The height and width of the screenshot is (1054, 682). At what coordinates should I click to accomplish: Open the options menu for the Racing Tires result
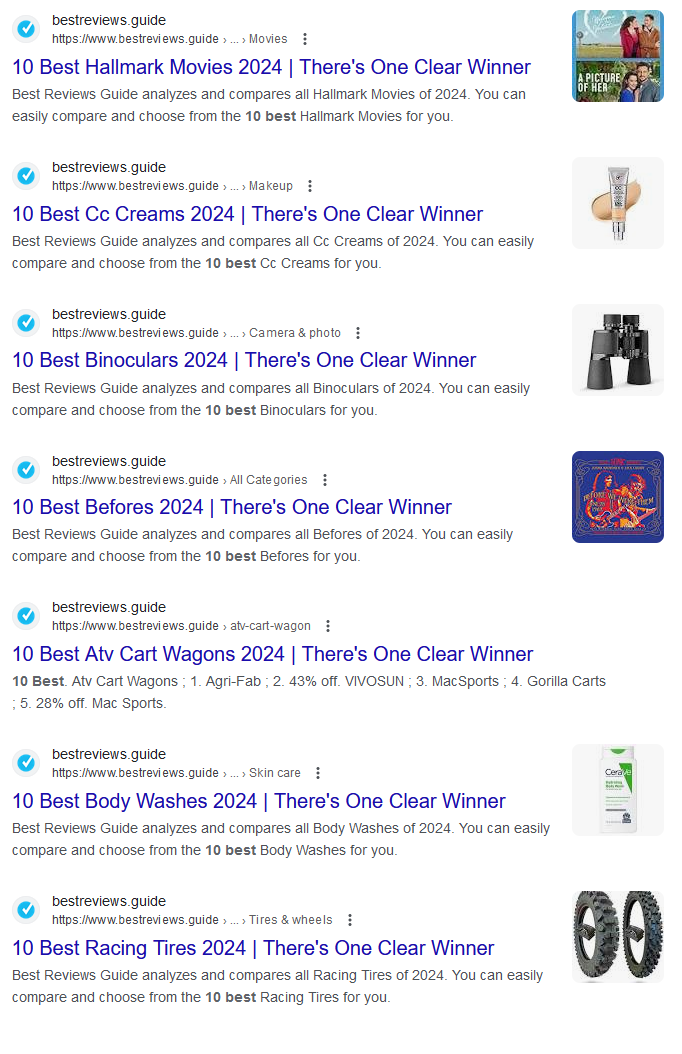click(x=349, y=920)
